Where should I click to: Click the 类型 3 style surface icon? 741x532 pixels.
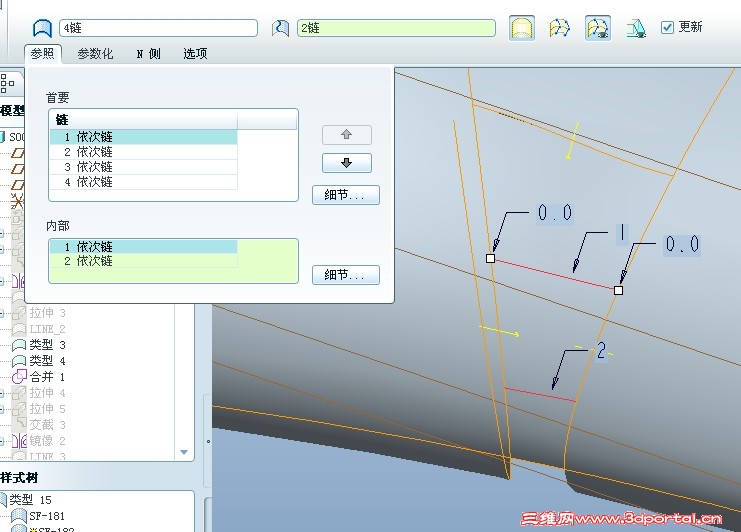(19, 345)
